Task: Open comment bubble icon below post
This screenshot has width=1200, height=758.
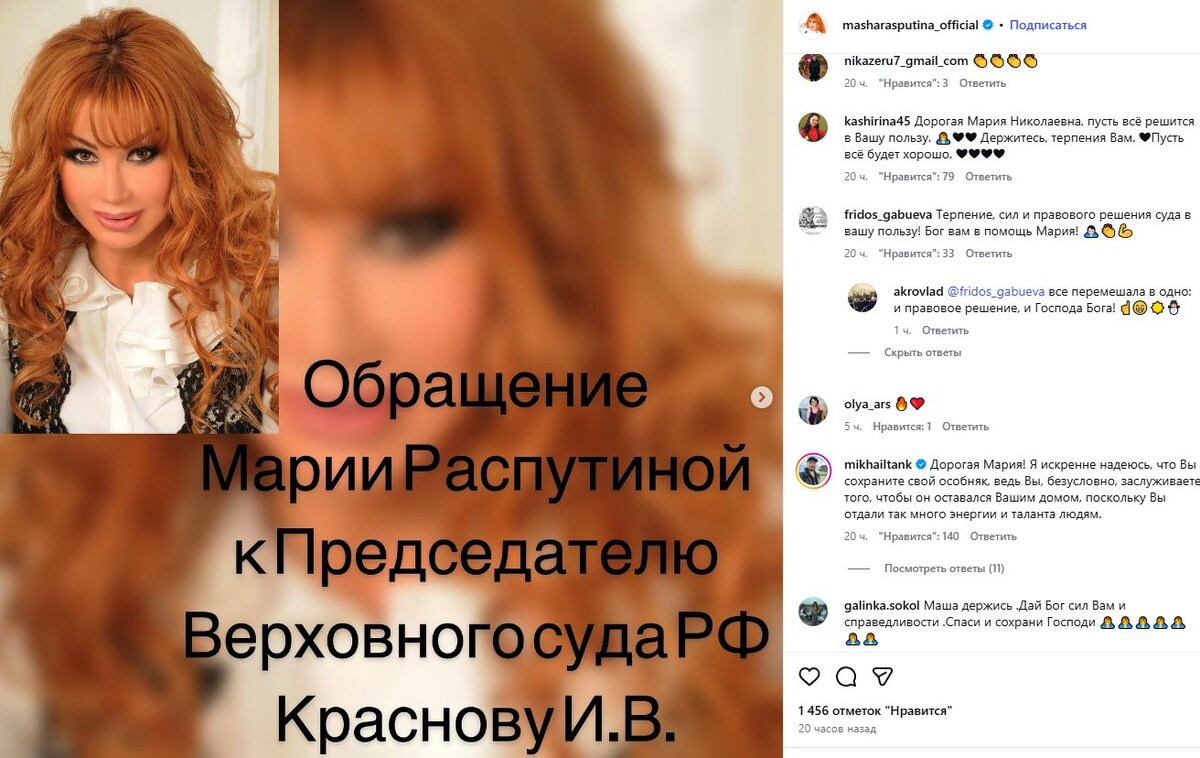Action: 846,677
